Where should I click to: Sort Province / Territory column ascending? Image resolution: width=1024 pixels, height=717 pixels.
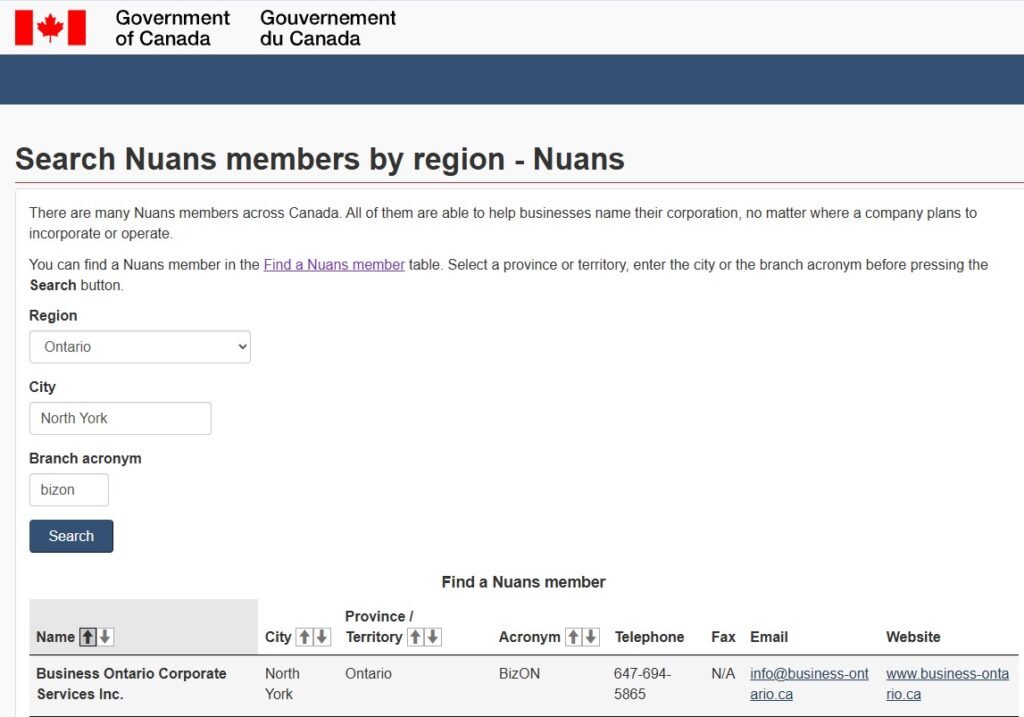pos(415,637)
